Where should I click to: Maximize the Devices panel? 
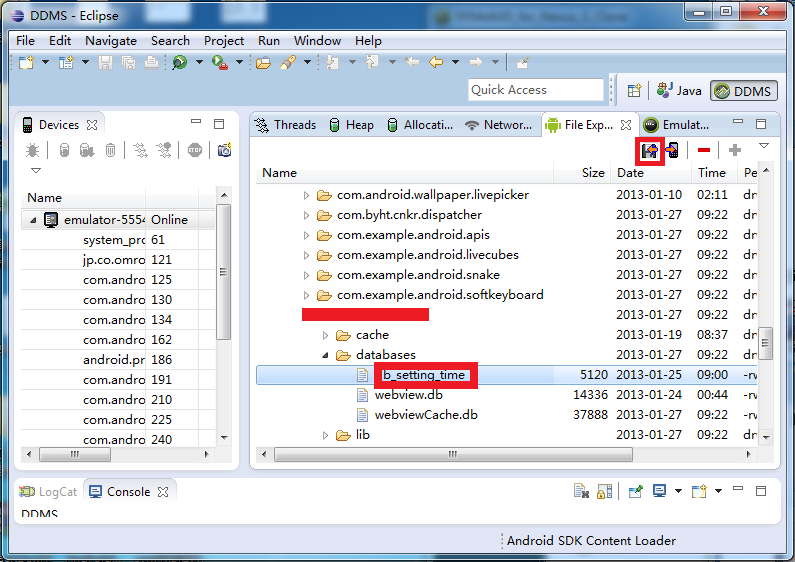pos(219,124)
